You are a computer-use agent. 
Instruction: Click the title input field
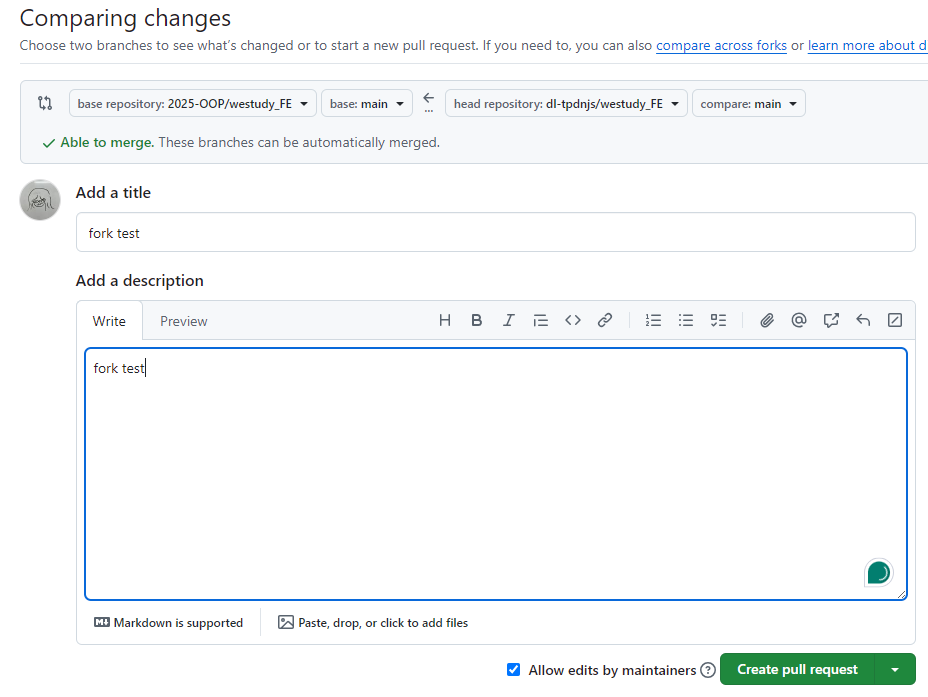pos(495,233)
